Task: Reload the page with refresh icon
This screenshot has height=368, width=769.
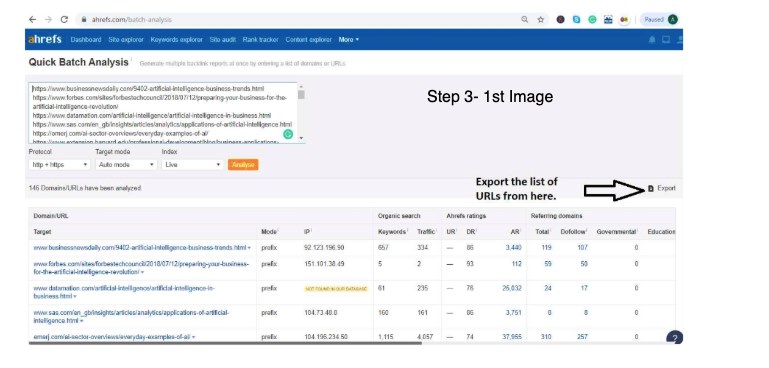Action: [64, 20]
